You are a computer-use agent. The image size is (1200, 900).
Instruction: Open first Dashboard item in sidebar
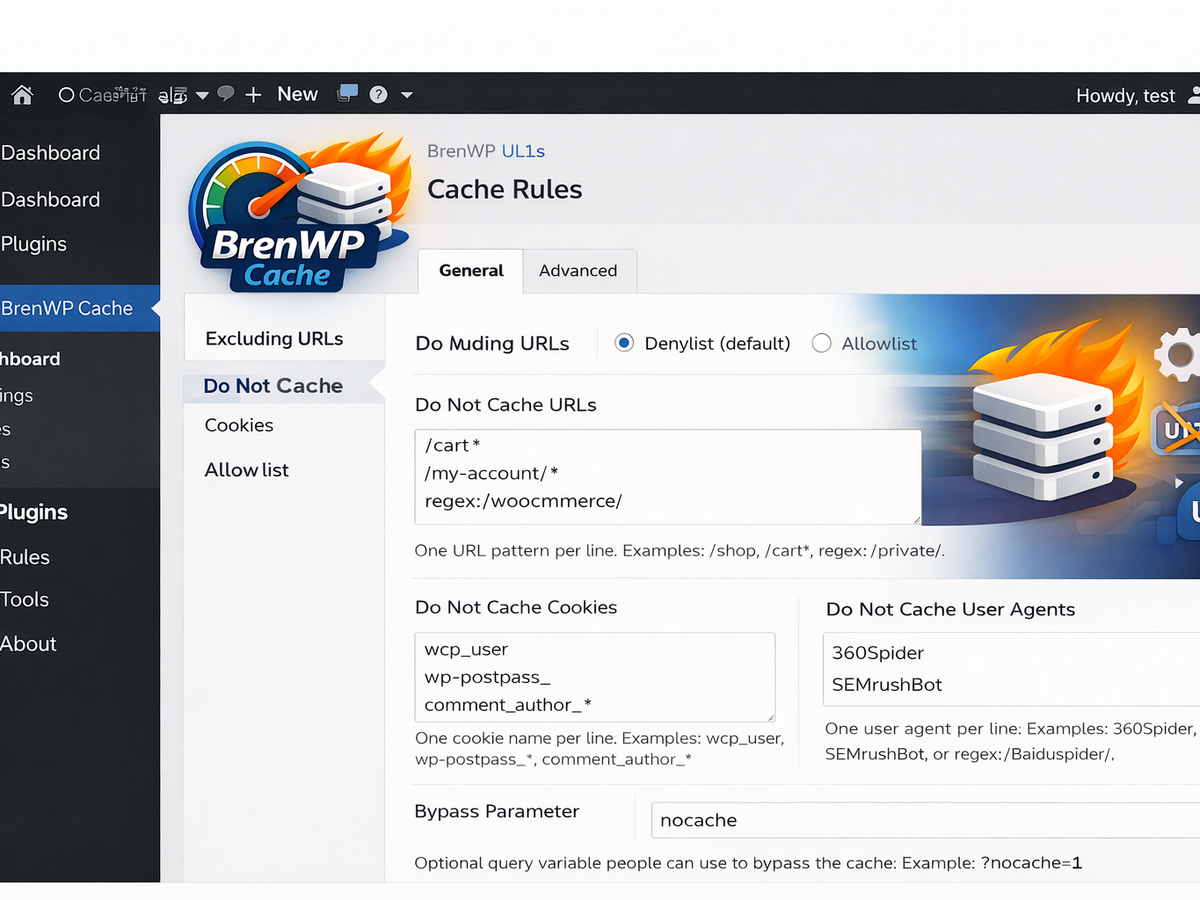51,153
